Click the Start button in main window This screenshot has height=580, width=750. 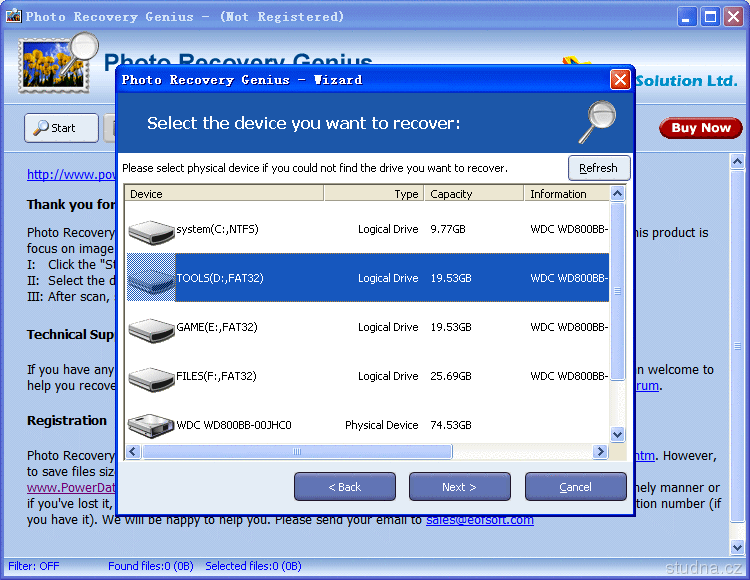click(61, 128)
